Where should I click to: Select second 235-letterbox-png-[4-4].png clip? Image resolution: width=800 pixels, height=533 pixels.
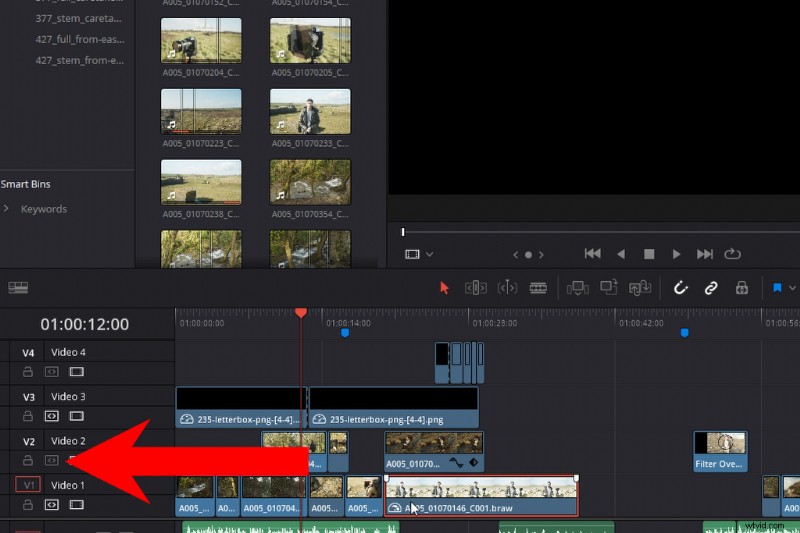click(x=394, y=407)
